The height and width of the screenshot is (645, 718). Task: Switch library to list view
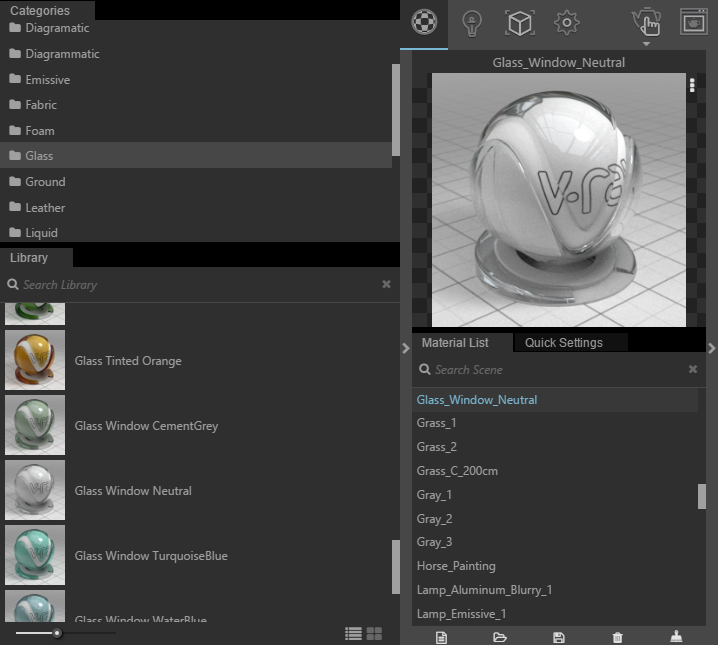click(353, 634)
